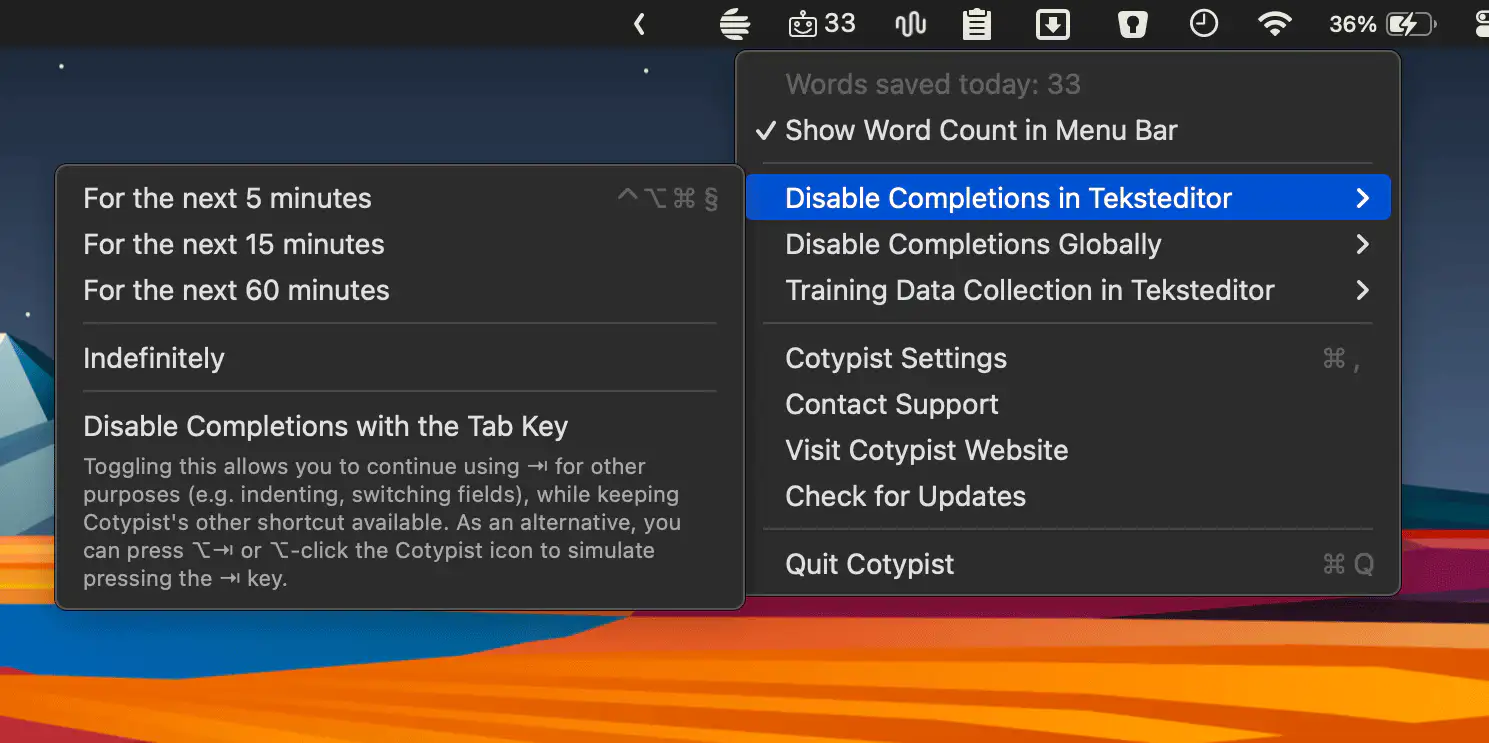1489x743 pixels.
Task: Open the clipboard manager menu bar icon
Action: click(976, 24)
